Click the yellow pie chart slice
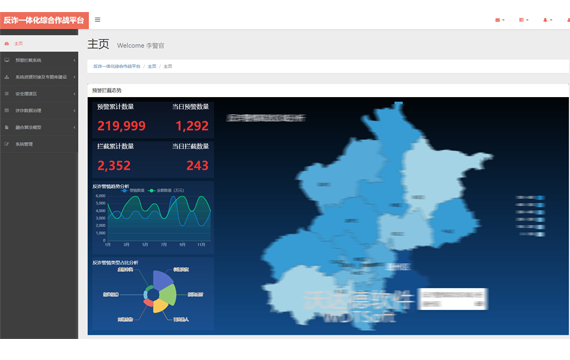The height and width of the screenshot is (360, 570). (x=160, y=305)
